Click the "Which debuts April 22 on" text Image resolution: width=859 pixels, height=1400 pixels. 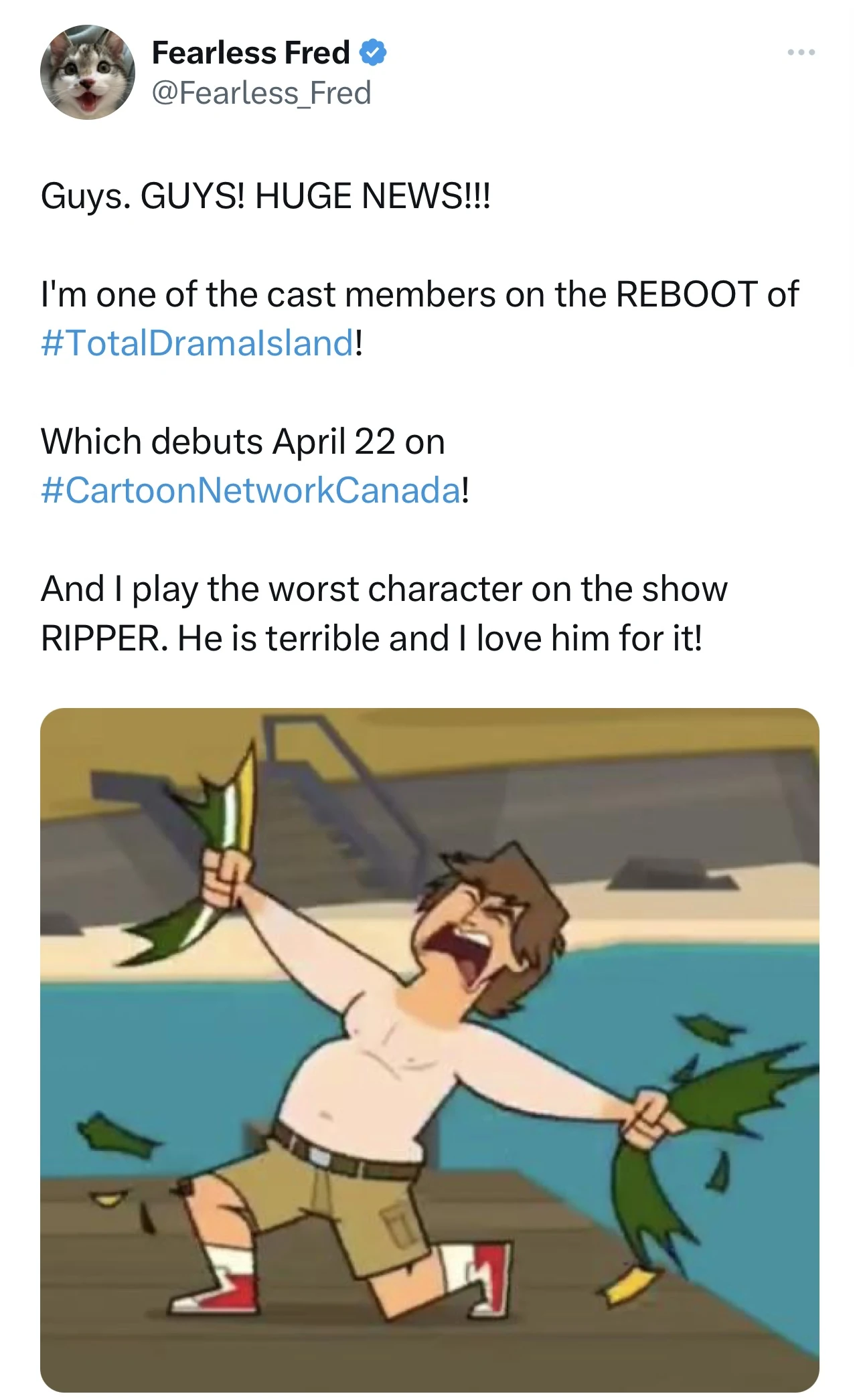[x=242, y=442]
